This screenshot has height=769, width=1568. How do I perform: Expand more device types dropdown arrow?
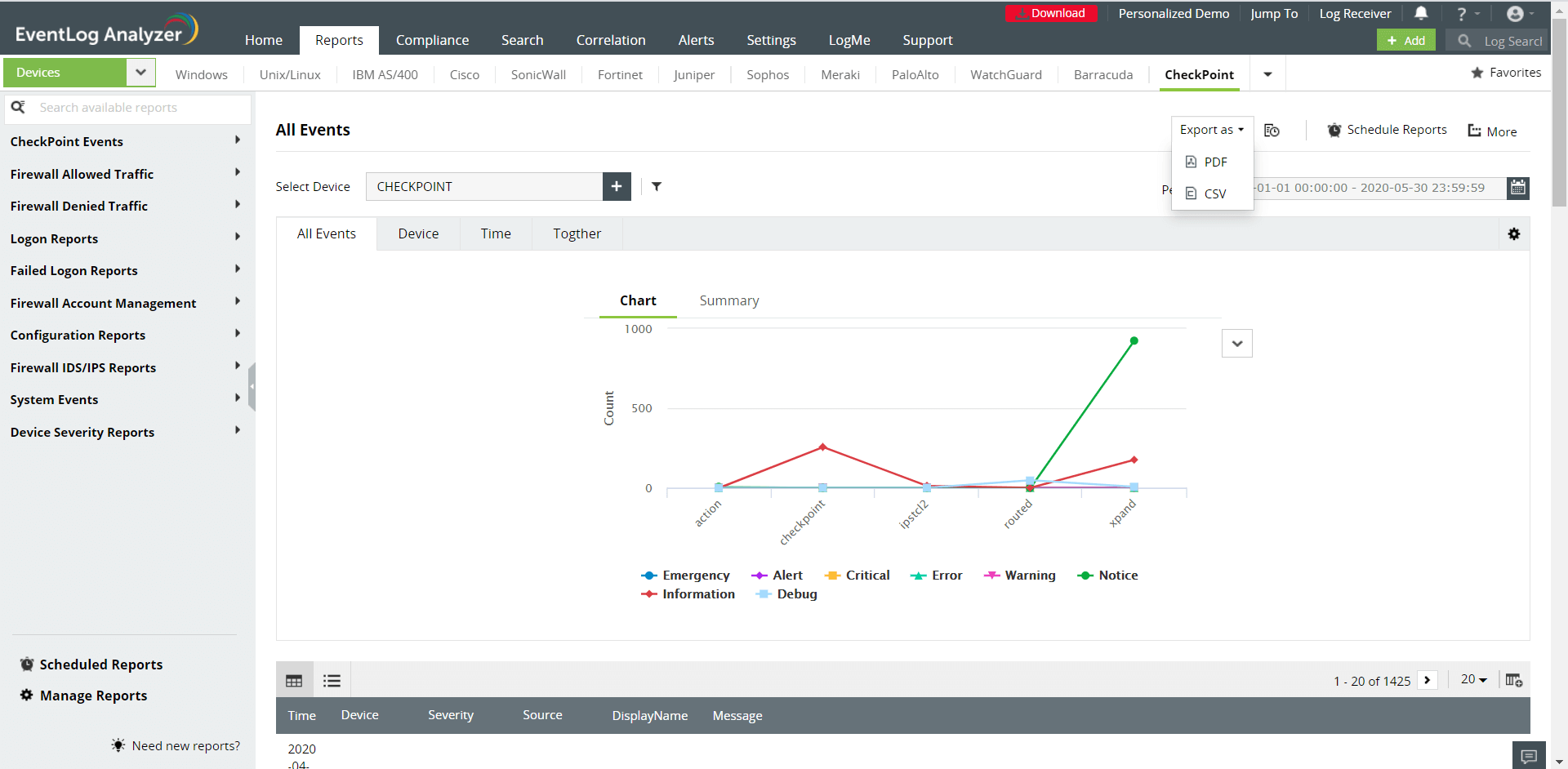click(x=1267, y=74)
